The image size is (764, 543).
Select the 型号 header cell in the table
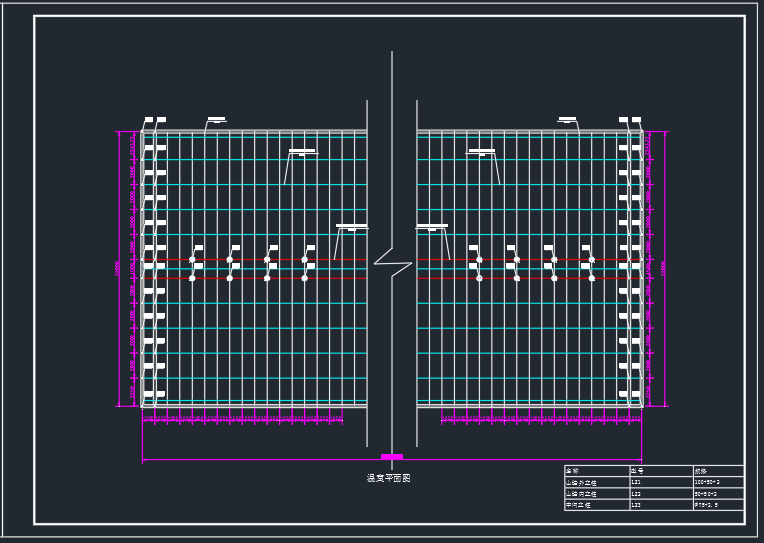[637, 470]
